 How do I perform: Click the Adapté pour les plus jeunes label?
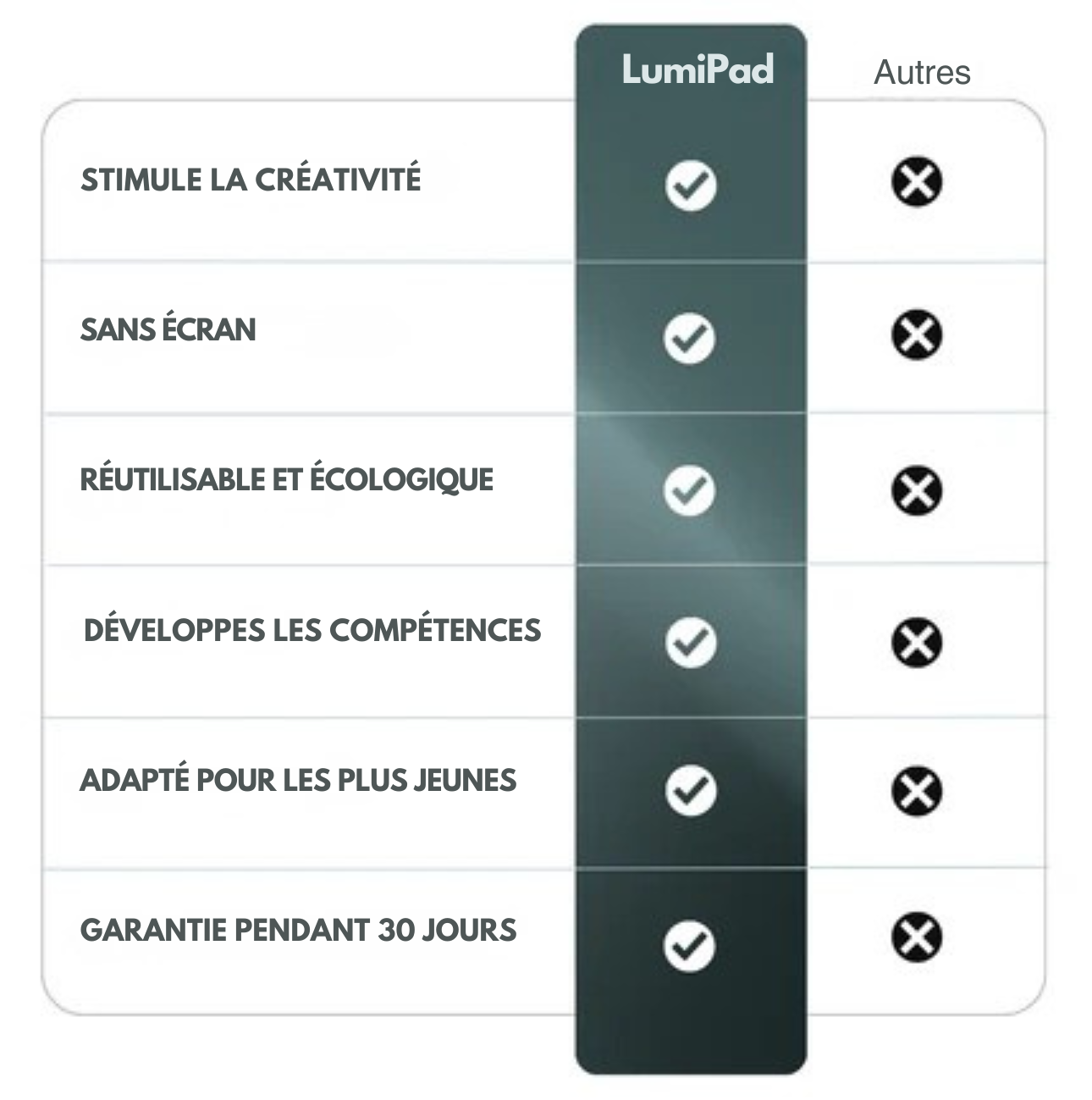(x=298, y=780)
